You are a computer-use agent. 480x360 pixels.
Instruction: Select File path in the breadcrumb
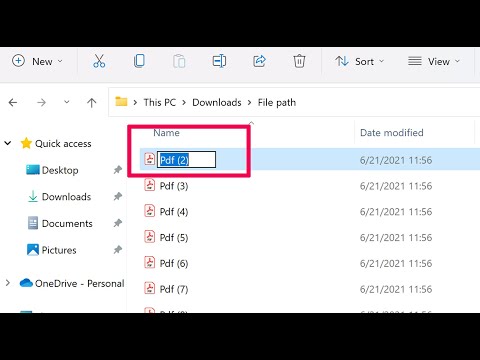pyautogui.click(x=277, y=102)
